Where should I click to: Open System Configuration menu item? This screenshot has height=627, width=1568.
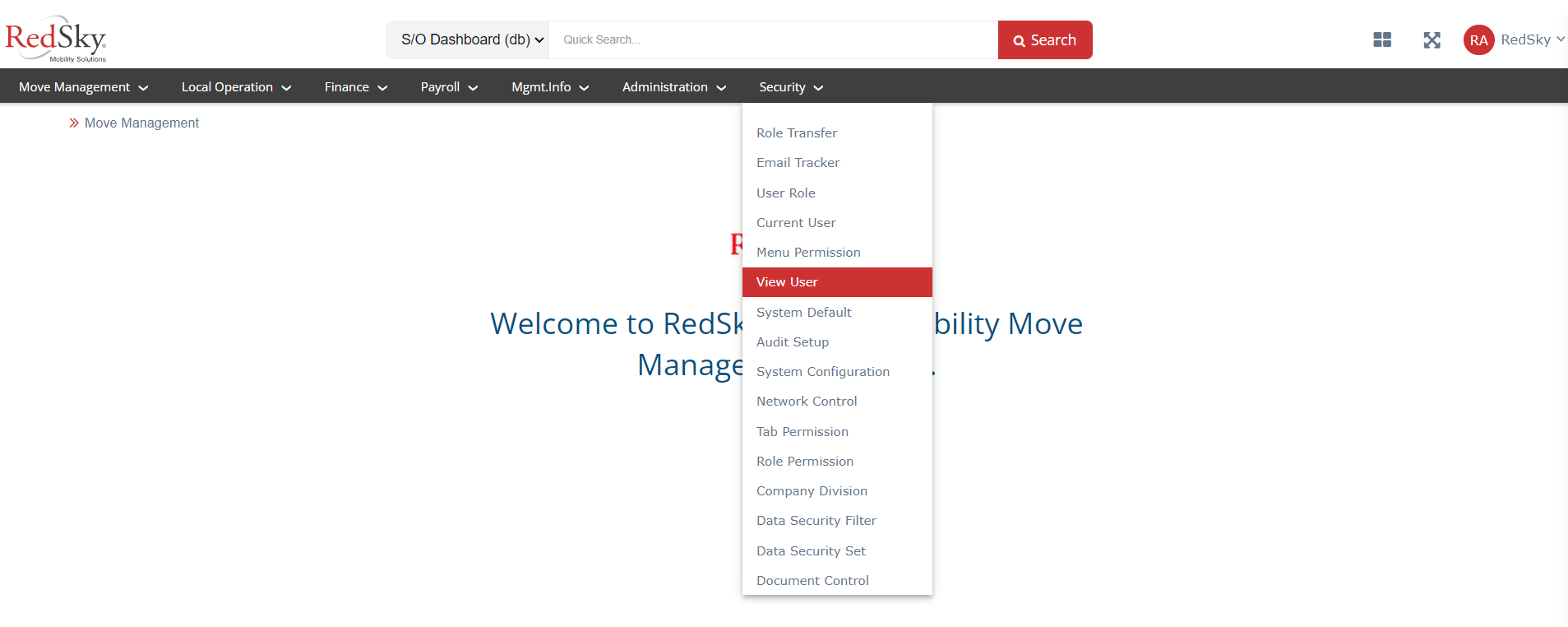pyautogui.click(x=837, y=371)
